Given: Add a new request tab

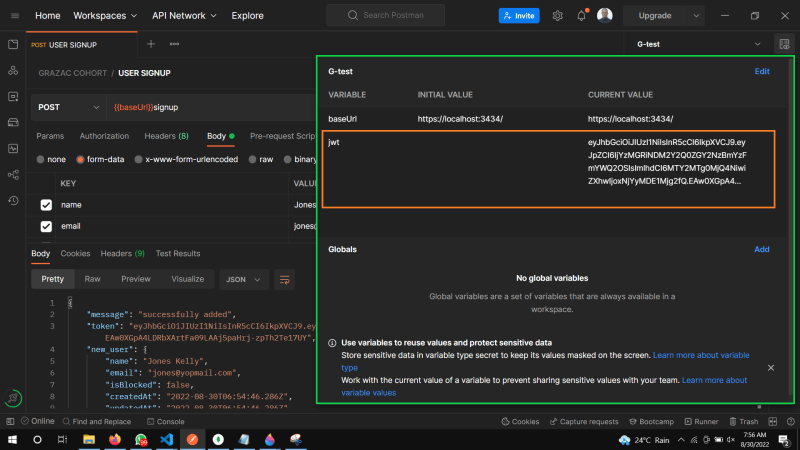Looking at the screenshot, I should point(151,44).
